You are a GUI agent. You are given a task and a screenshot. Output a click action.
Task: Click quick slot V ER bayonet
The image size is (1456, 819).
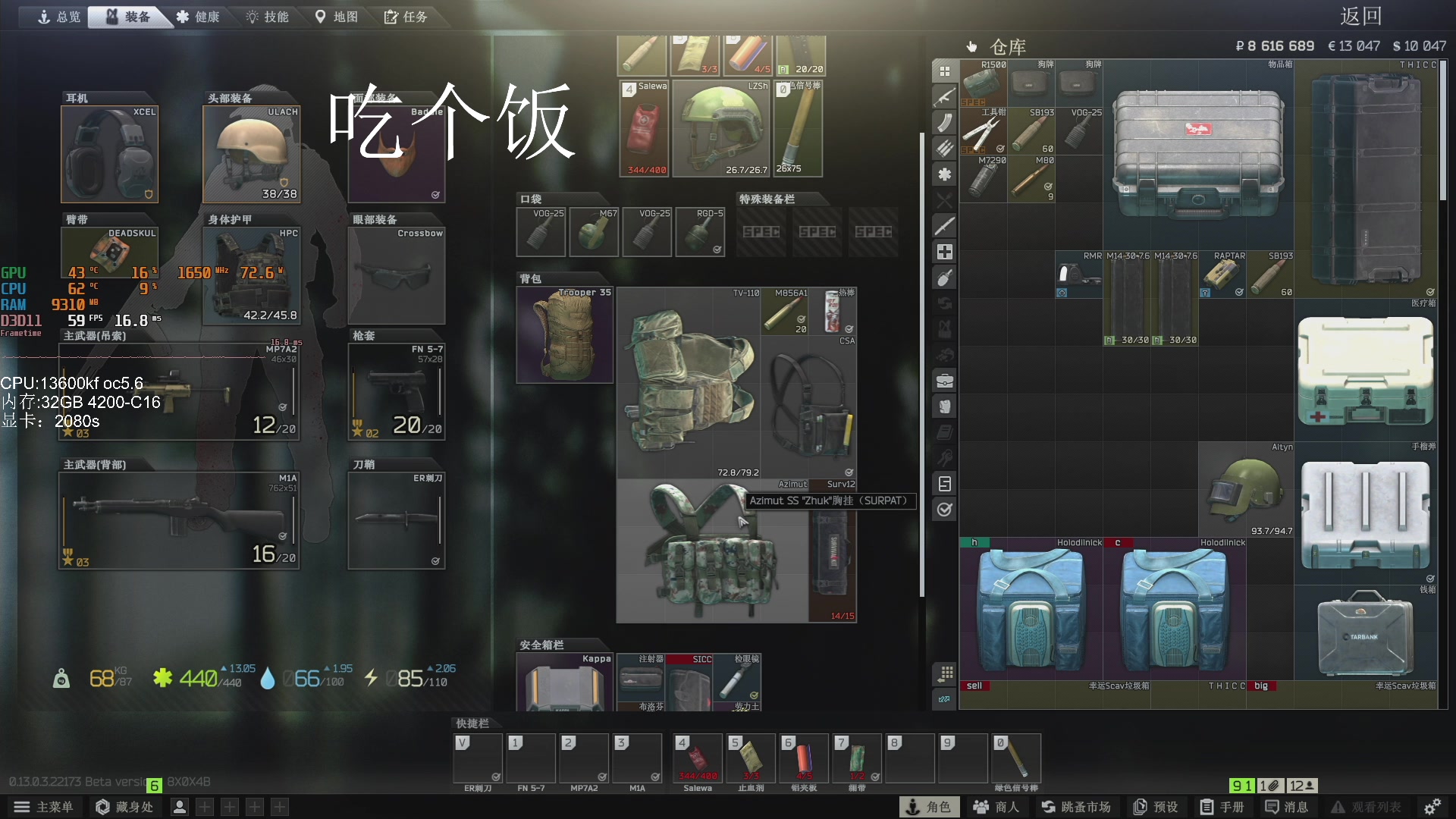pyautogui.click(x=478, y=758)
